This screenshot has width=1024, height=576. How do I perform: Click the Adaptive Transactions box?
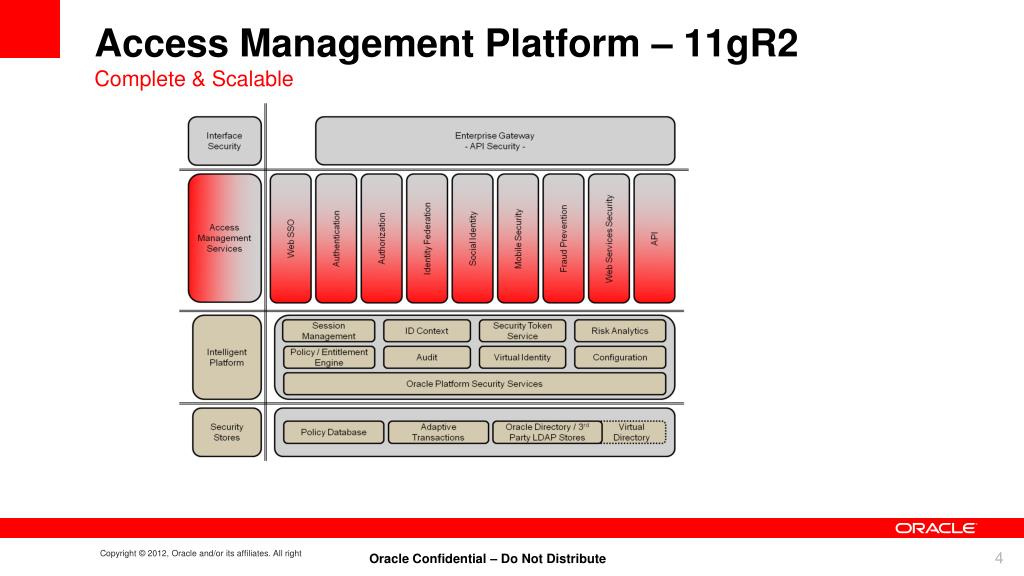(438, 432)
